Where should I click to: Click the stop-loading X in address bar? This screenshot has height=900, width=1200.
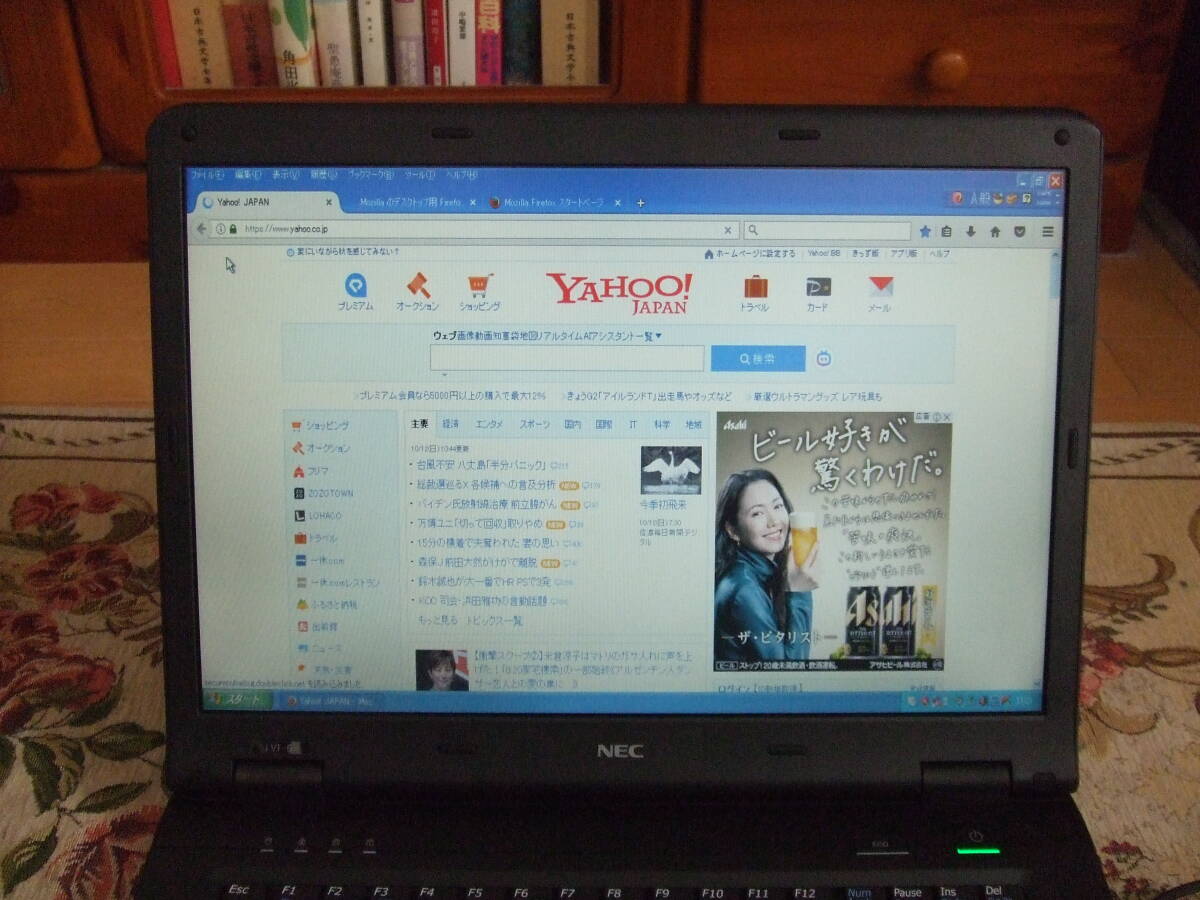728,230
